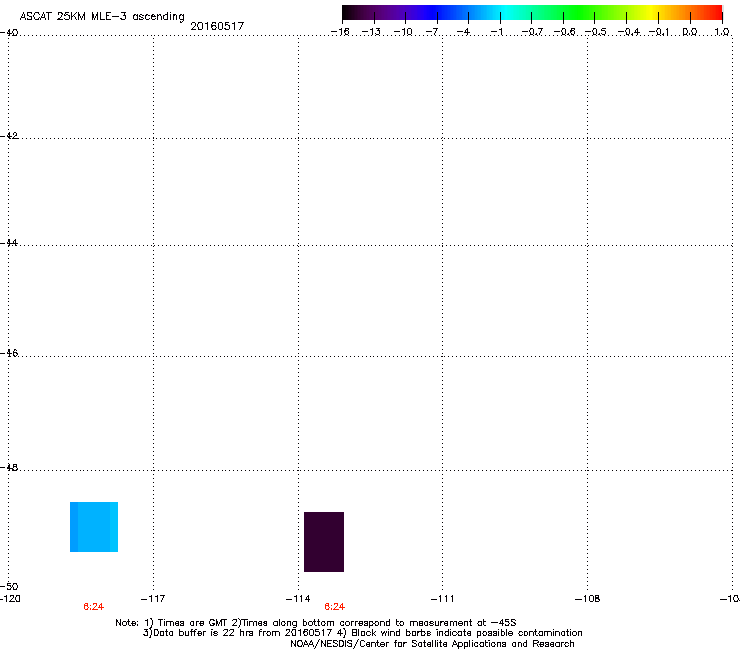
Task: Click the latitude label -42
Action: point(9,135)
